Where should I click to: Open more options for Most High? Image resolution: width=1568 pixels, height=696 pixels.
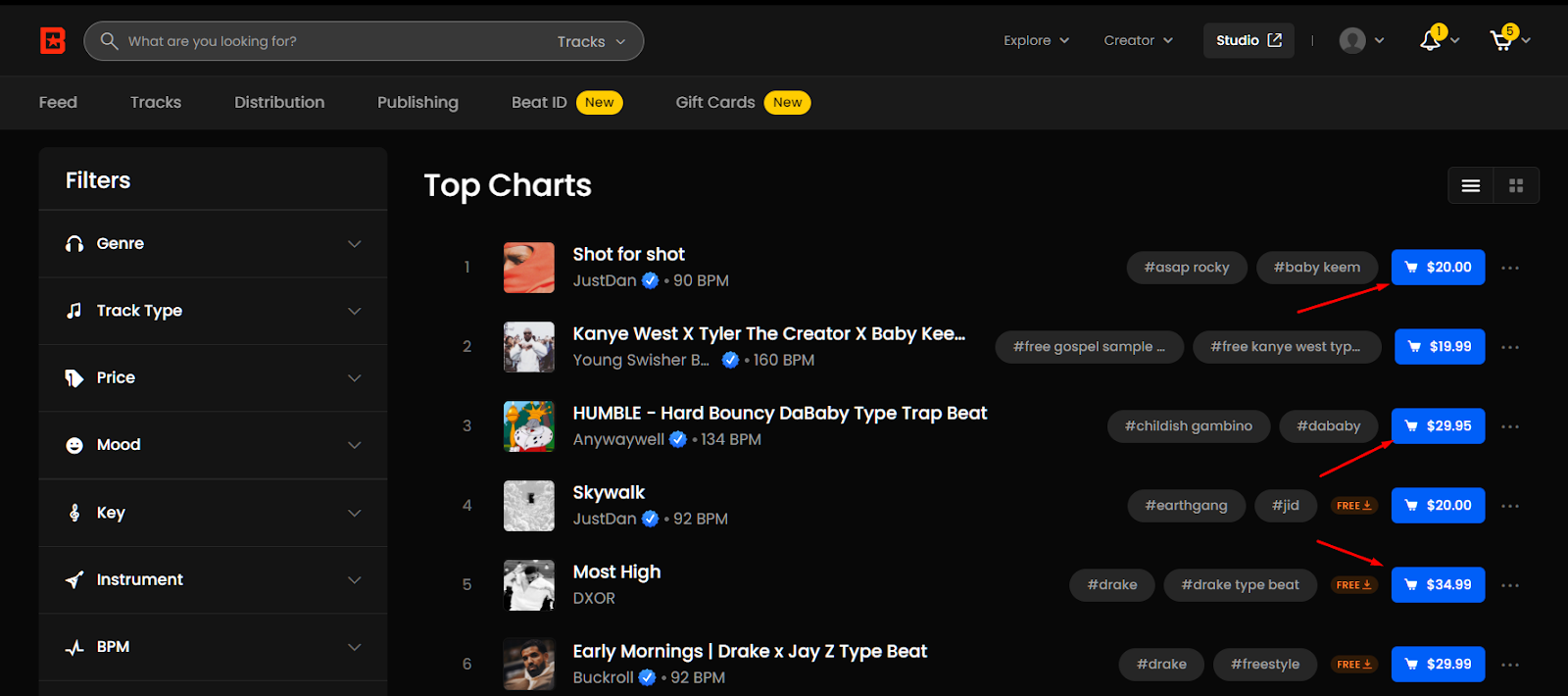click(1510, 585)
